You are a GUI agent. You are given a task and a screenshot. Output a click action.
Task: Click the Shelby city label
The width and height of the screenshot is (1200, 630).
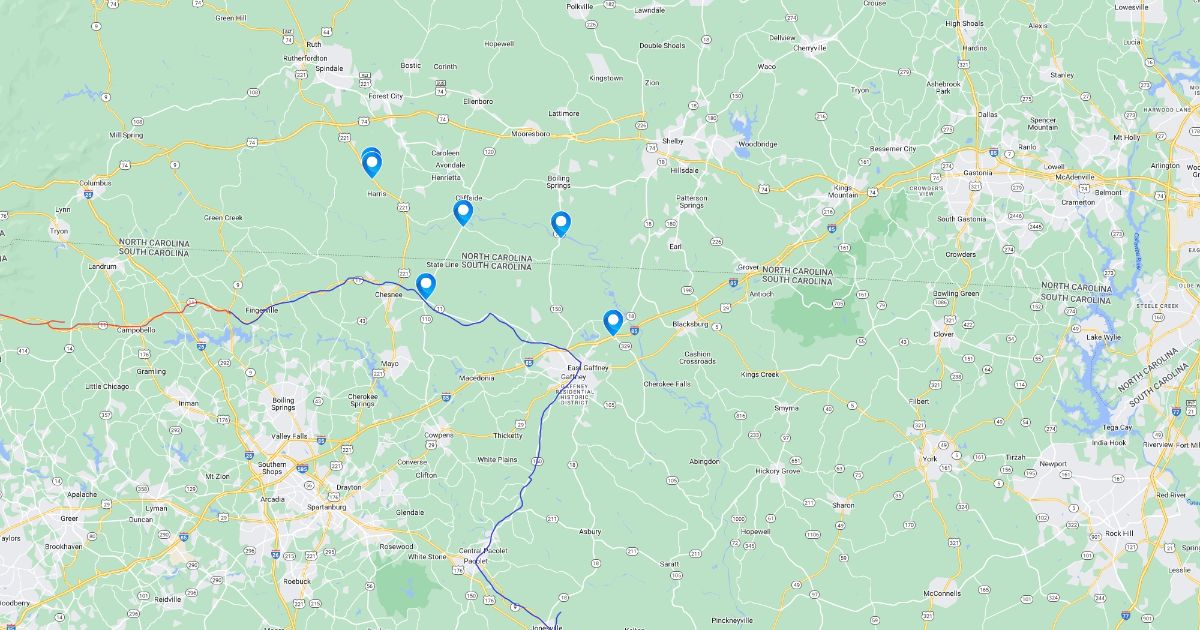point(673,141)
